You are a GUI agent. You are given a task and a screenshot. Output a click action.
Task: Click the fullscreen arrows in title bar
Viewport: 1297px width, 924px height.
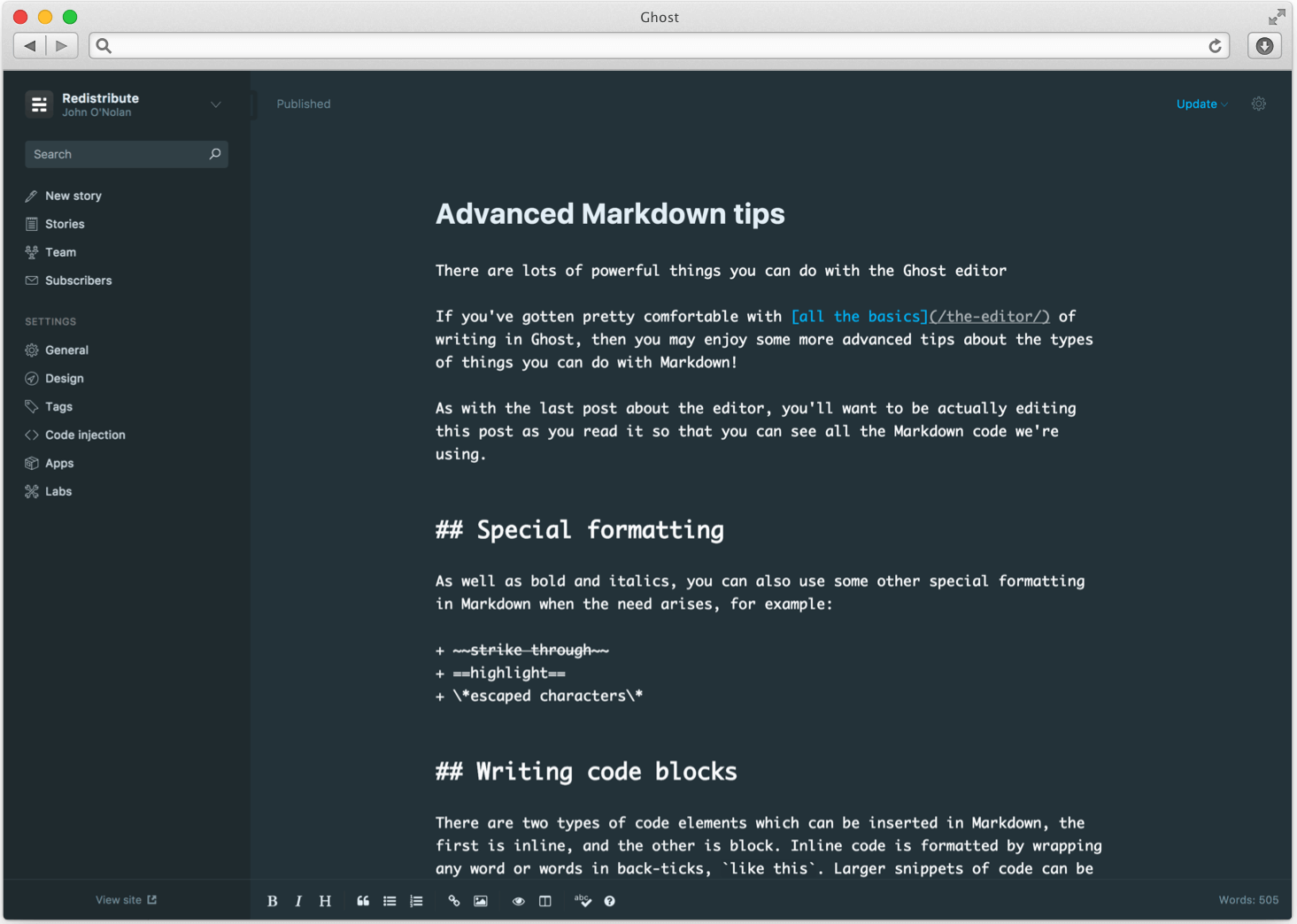(1277, 17)
